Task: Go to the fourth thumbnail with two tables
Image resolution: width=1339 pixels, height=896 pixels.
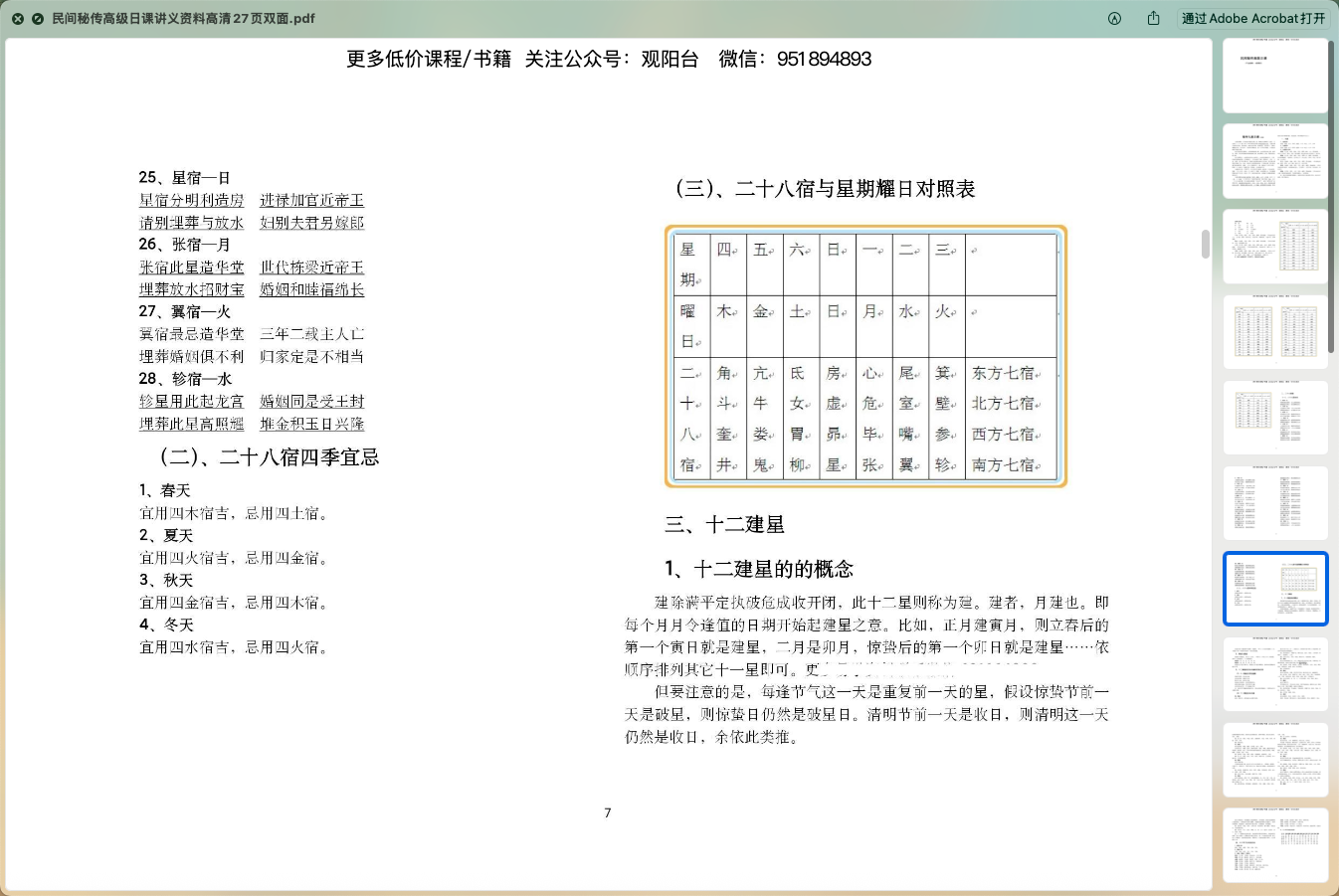Action: tap(1274, 332)
